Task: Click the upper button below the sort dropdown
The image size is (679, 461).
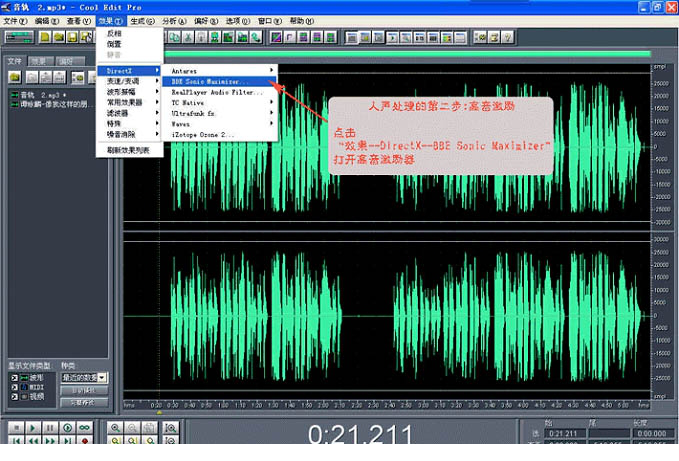Action: [84, 390]
